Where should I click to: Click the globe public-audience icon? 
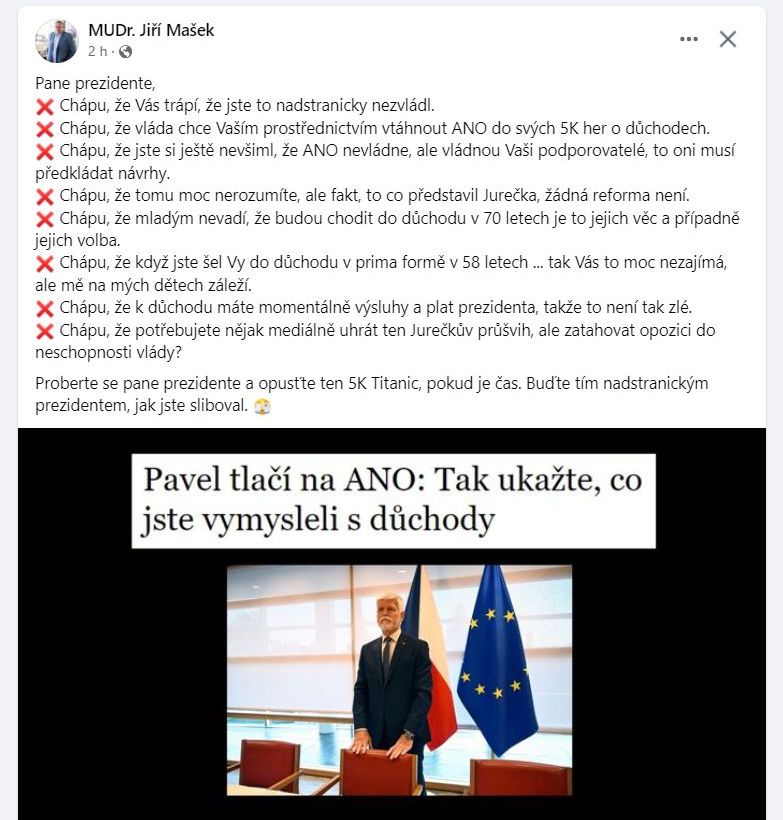[126, 51]
